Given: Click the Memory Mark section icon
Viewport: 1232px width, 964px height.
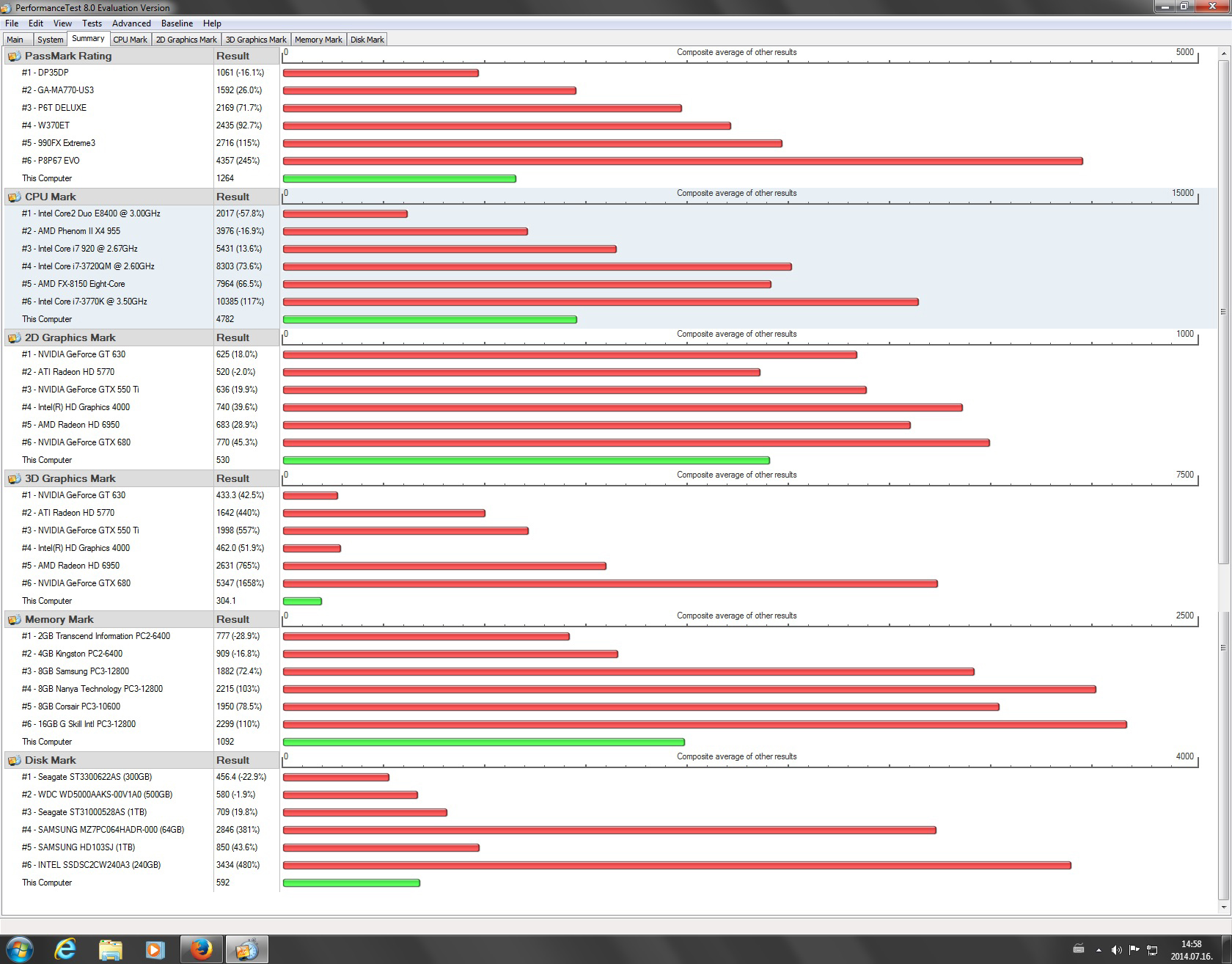Looking at the screenshot, I should [x=14, y=619].
